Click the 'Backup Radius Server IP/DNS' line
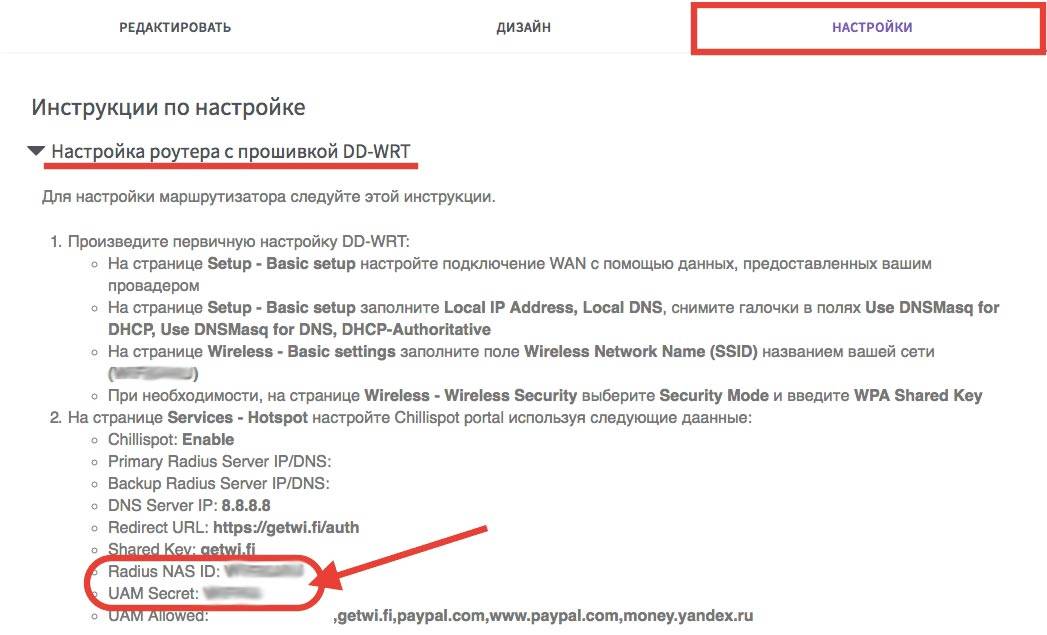Screen dimensions: 1047x635 pos(219,483)
